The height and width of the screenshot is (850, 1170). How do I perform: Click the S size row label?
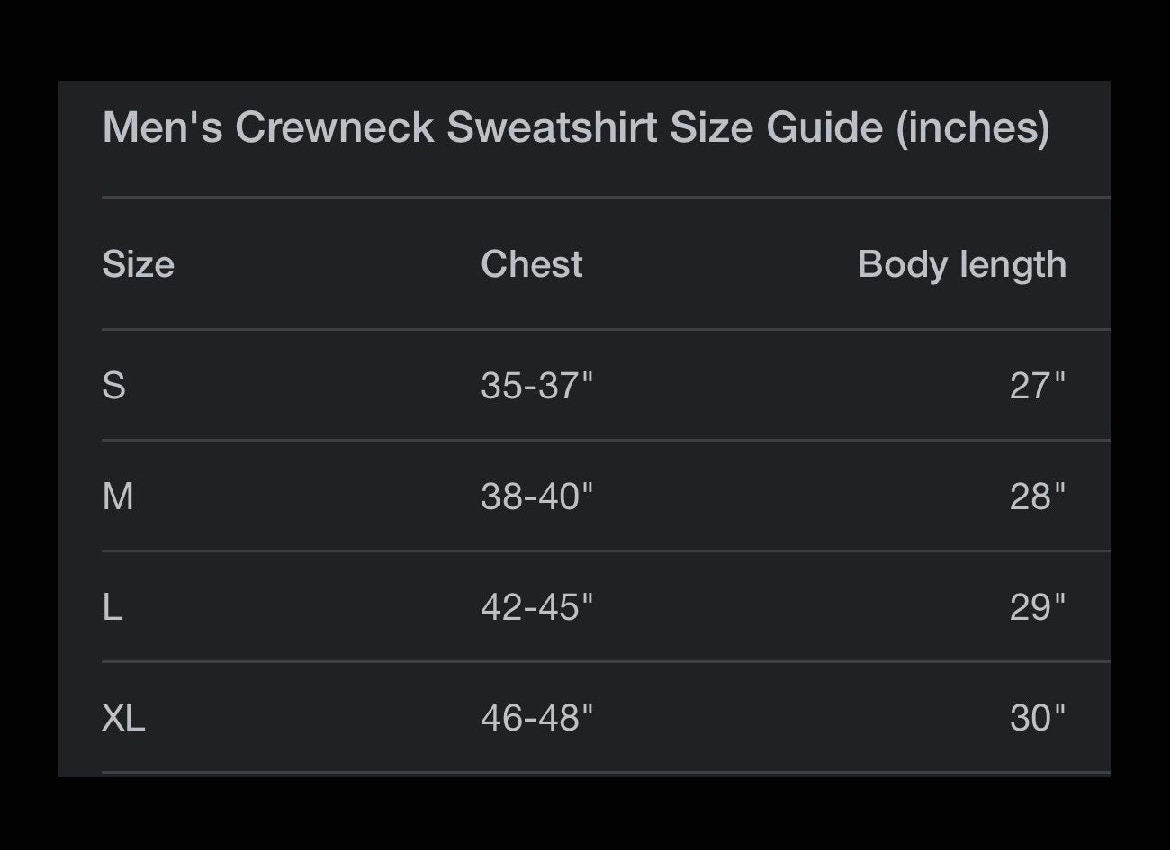pyautogui.click(x=113, y=386)
